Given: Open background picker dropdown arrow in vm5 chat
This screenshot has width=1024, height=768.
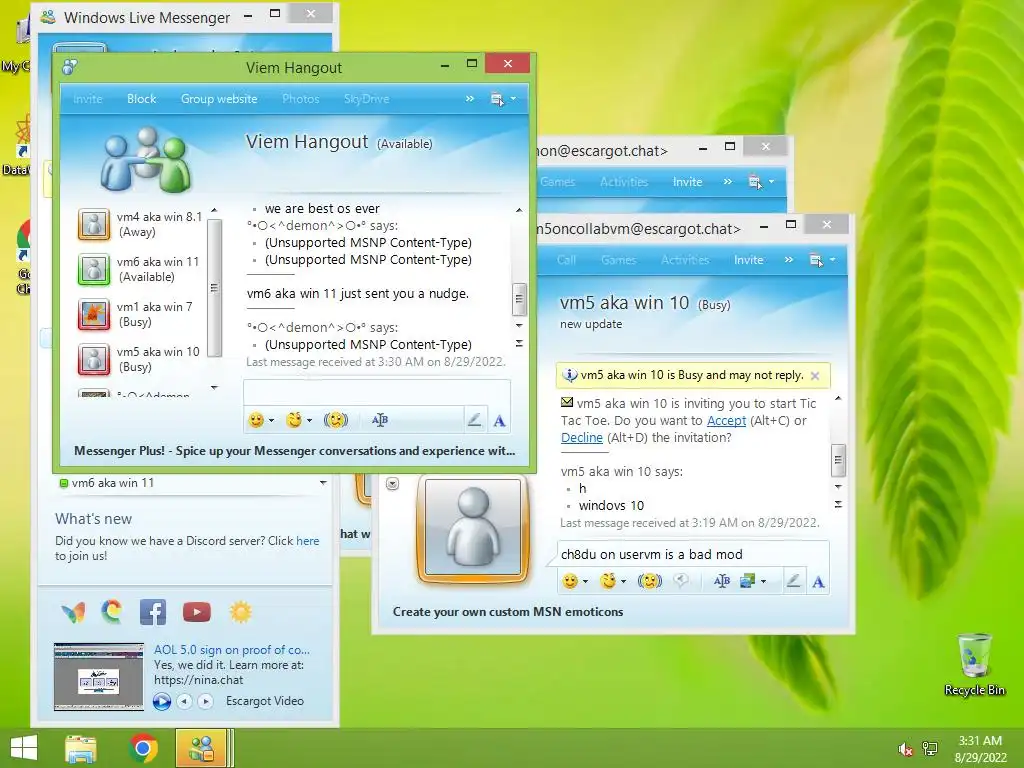Looking at the screenshot, I should point(763,581).
